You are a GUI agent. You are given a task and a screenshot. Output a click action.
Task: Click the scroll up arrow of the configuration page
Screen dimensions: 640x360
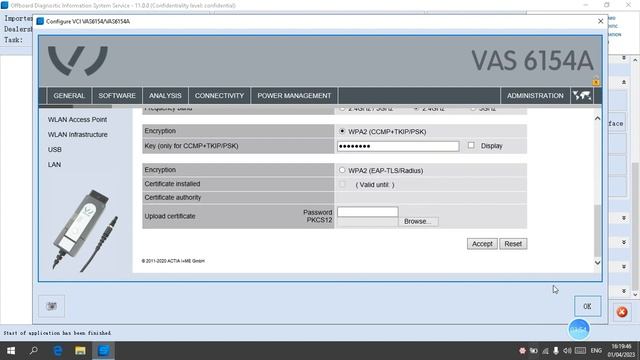(598, 118)
